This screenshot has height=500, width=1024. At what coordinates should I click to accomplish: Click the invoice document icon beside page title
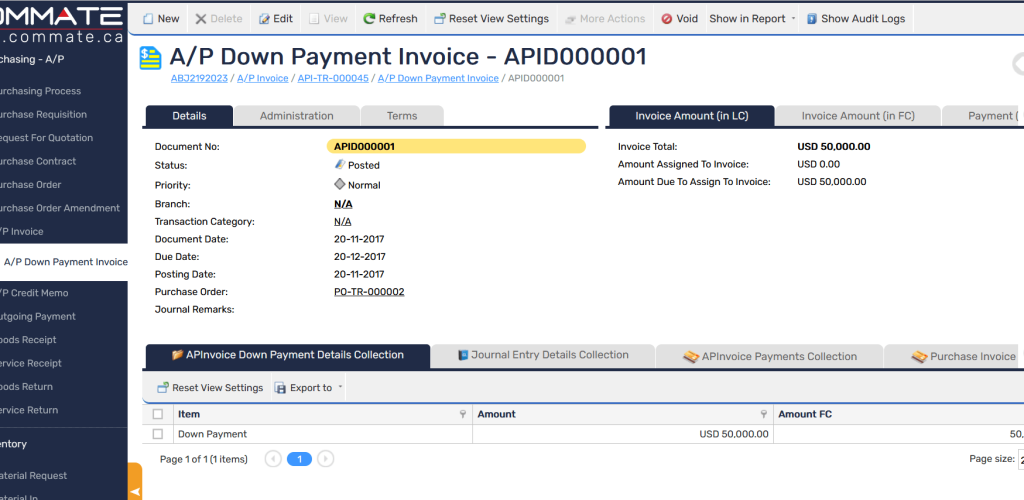(x=151, y=58)
